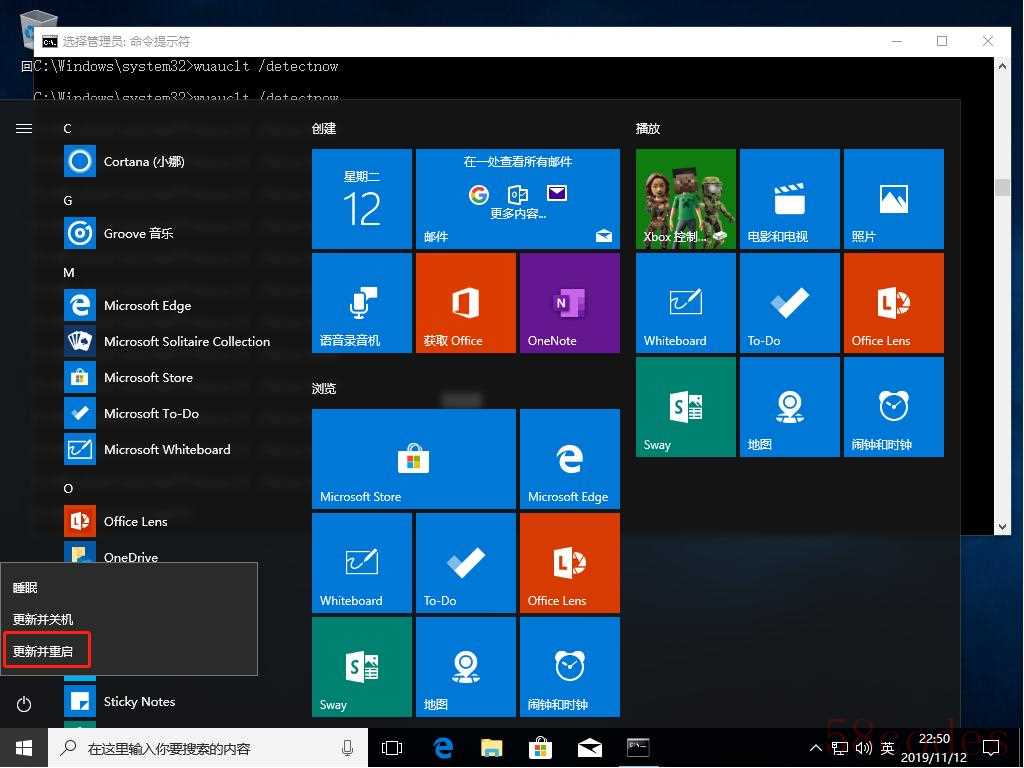Click the Command Prompt scrollbar down arrow

point(1002,526)
